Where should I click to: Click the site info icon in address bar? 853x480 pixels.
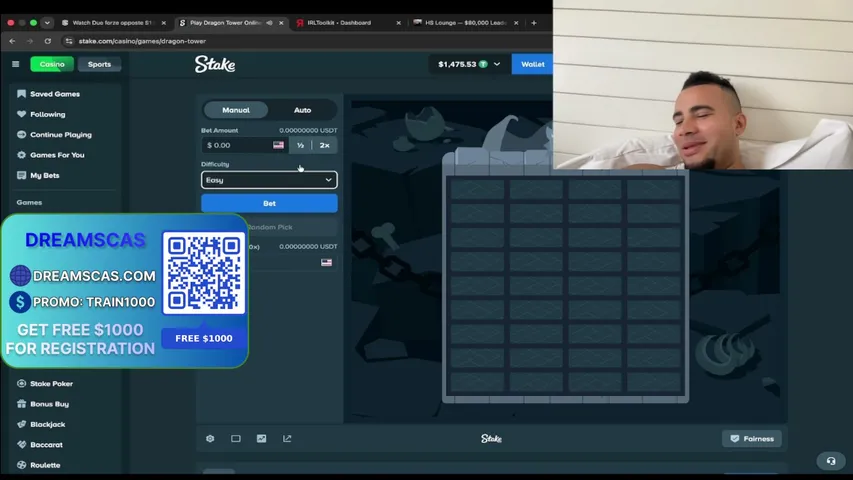[69, 41]
